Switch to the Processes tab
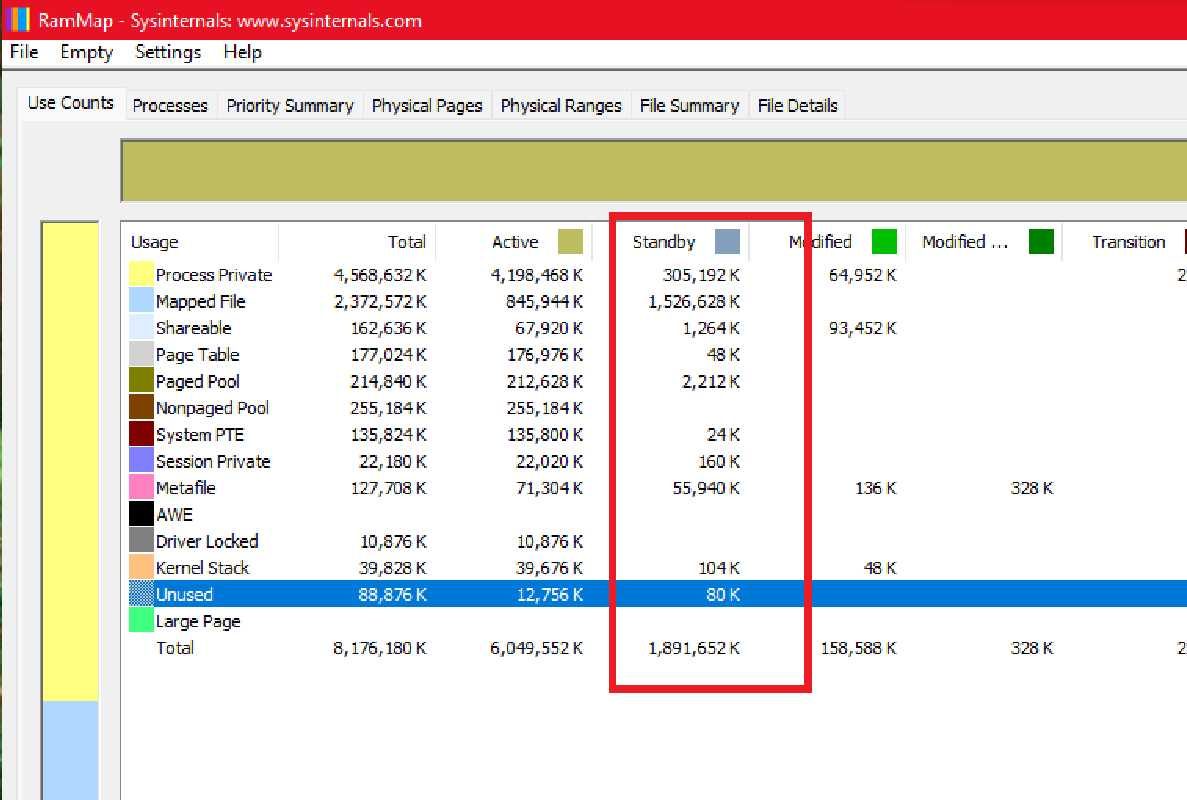This screenshot has height=800, width=1187. (x=170, y=105)
